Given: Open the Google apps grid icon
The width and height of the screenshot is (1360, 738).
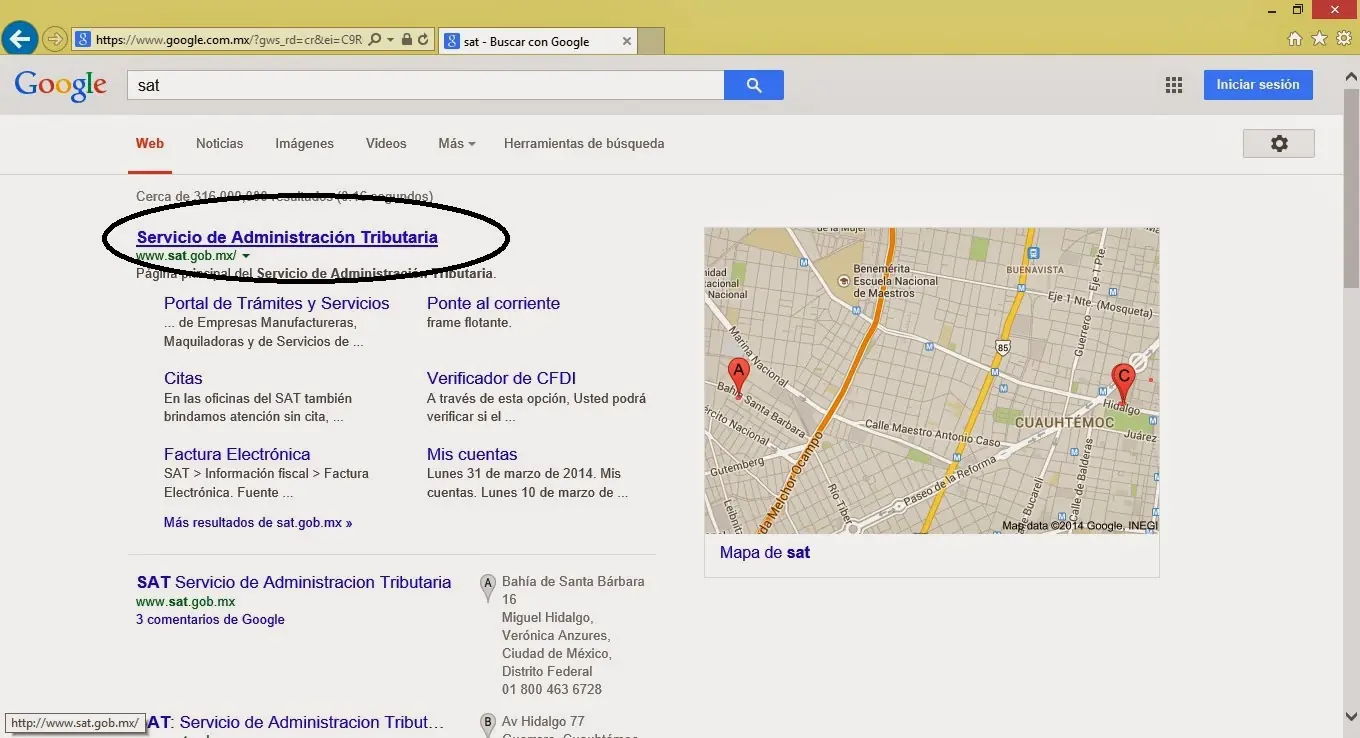Looking at the screenshot, I should pyautogui.click(x=1174, y=85).
